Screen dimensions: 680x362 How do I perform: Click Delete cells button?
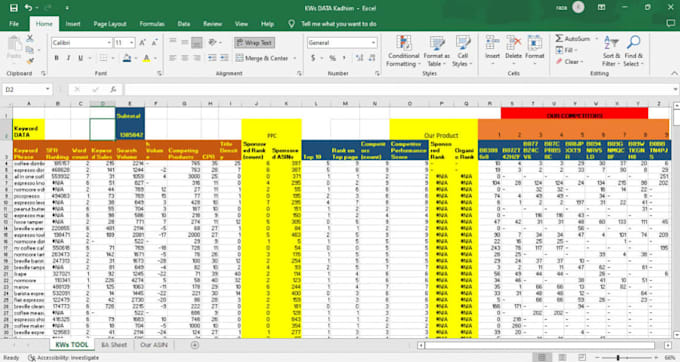[513, 49]
